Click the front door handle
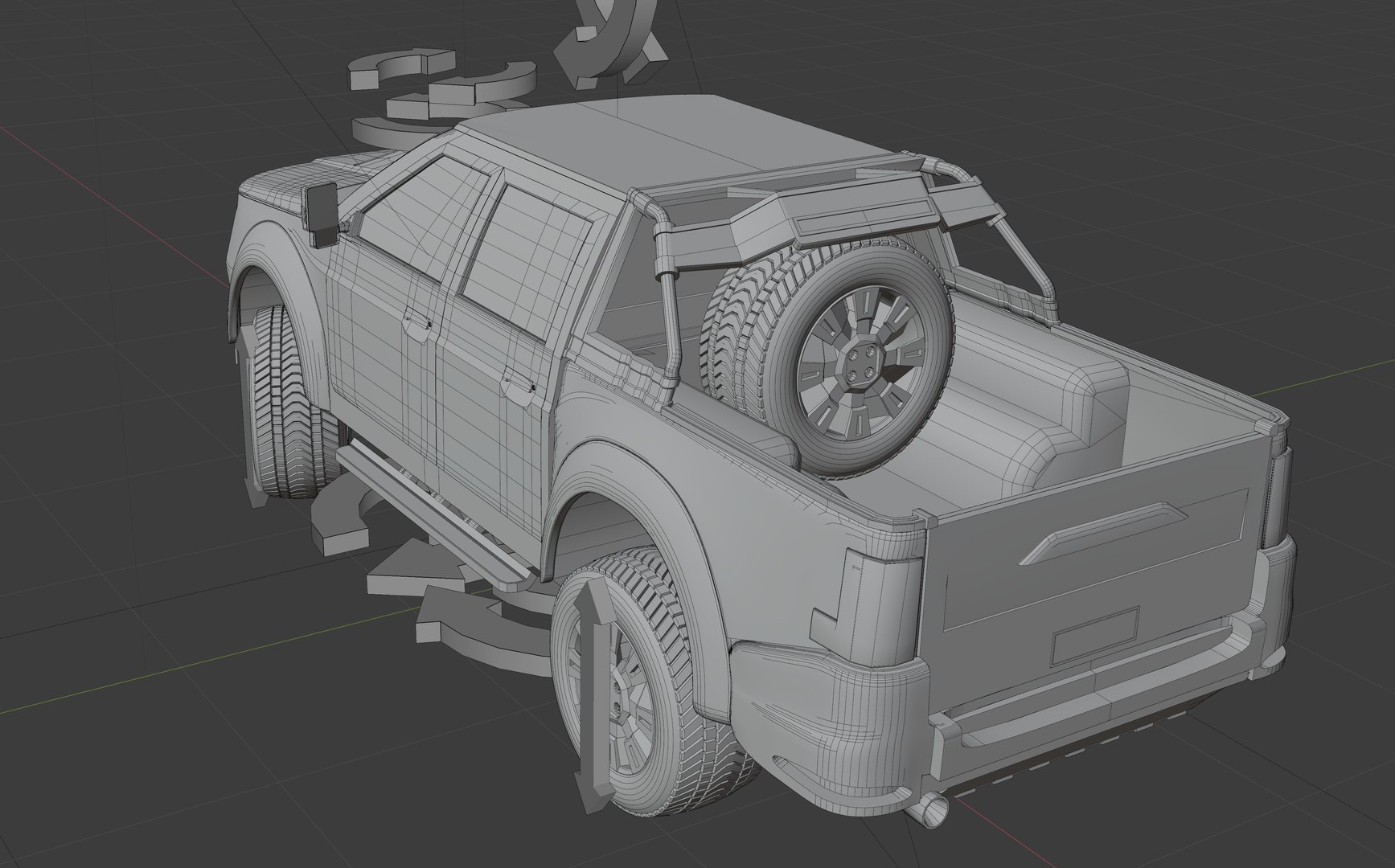1395x868 pixels. tap(417, 323)
